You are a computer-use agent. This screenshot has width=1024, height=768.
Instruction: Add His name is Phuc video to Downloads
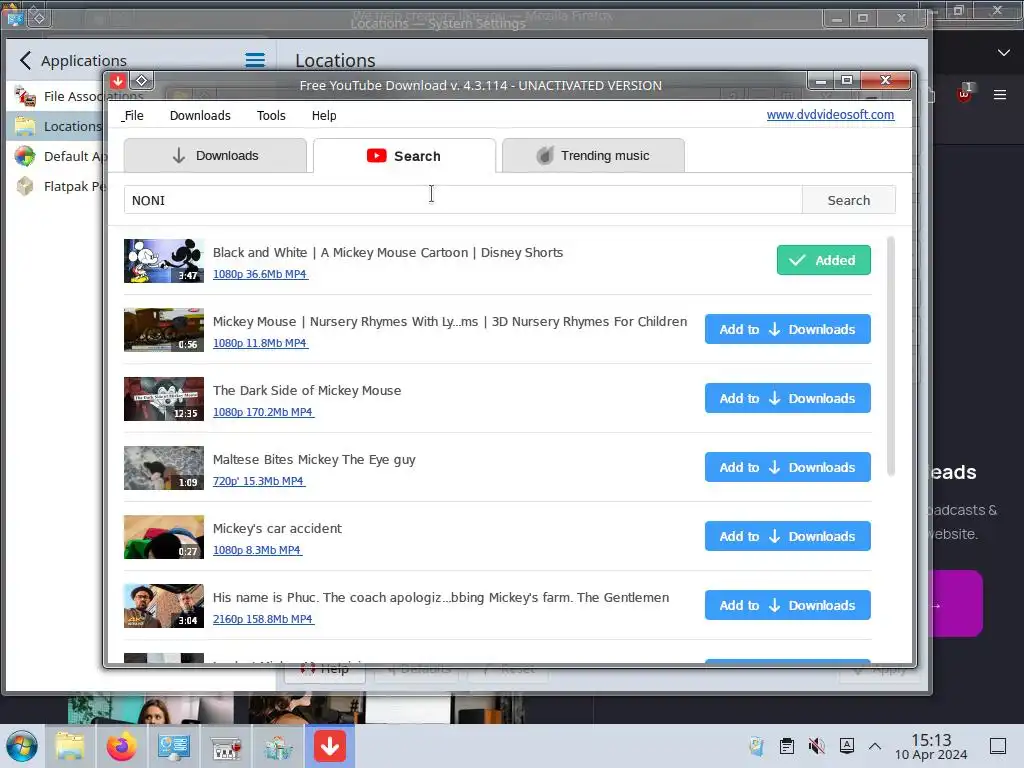pyautogui.click(x=788, y=605)
